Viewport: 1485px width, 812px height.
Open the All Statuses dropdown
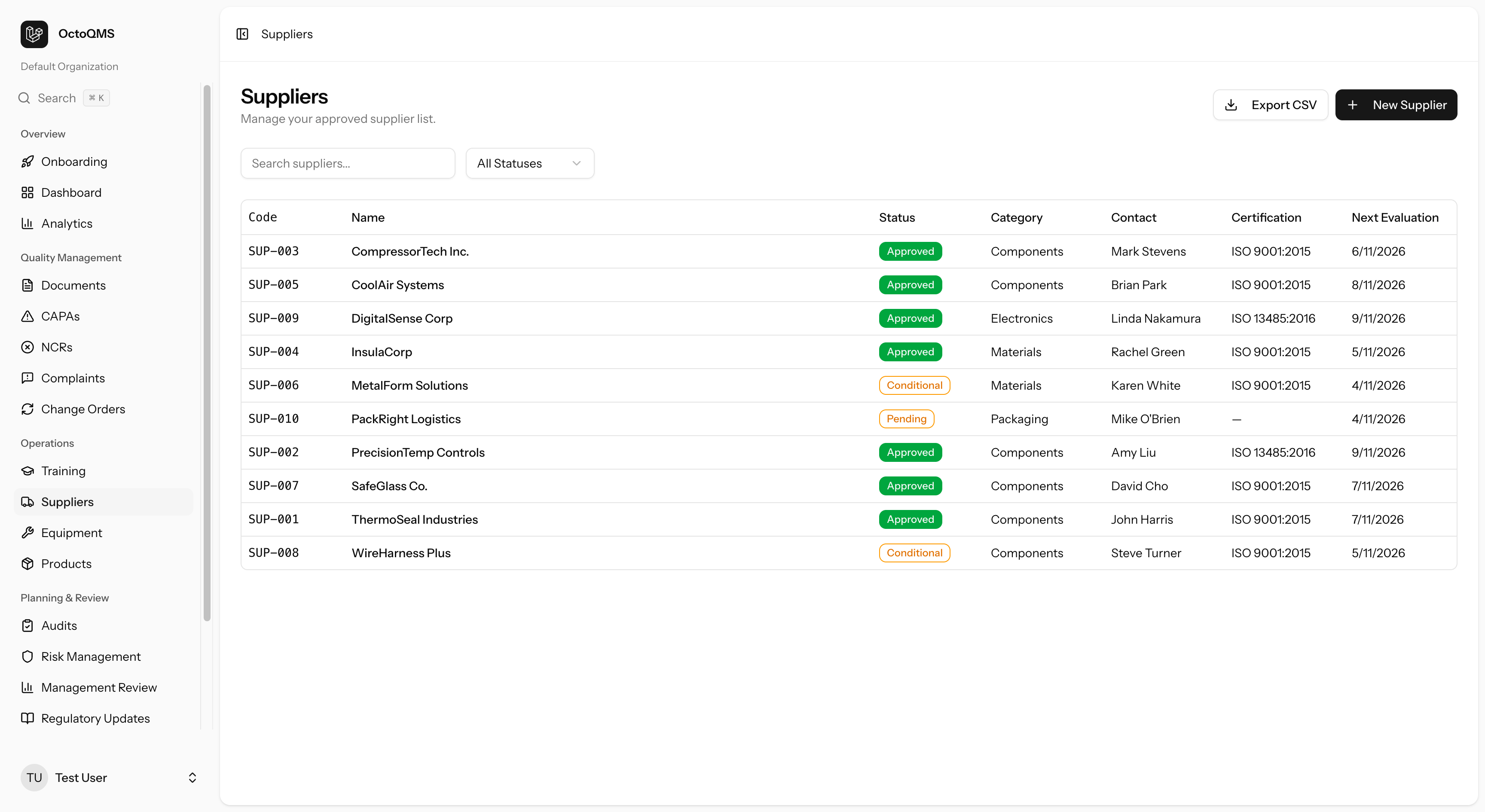[530, 164]
